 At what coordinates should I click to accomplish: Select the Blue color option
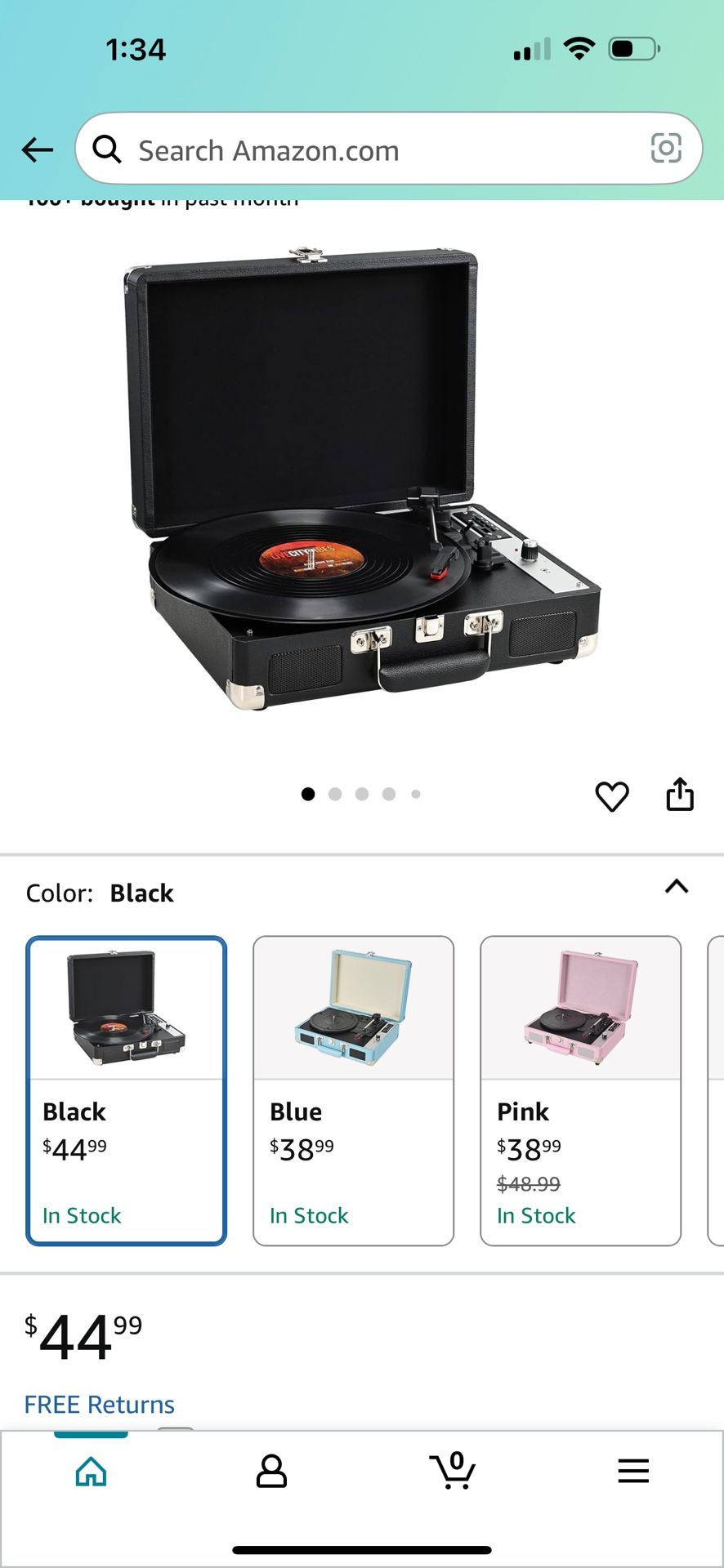coord(354,1091)
